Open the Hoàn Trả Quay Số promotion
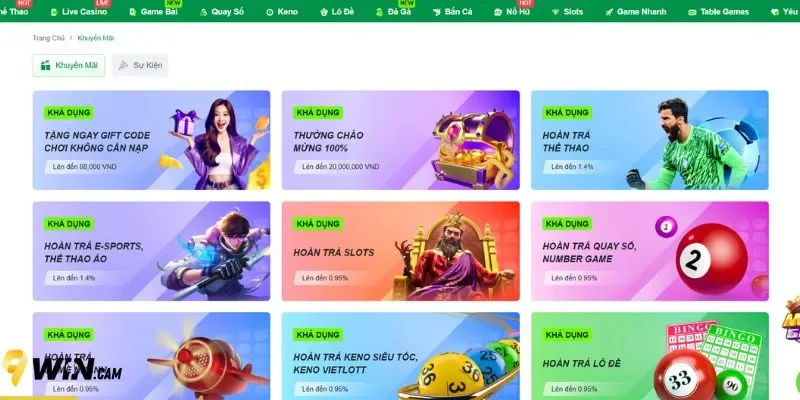The width and height of the screenshot is (800, 400). [x=649, y=251]
